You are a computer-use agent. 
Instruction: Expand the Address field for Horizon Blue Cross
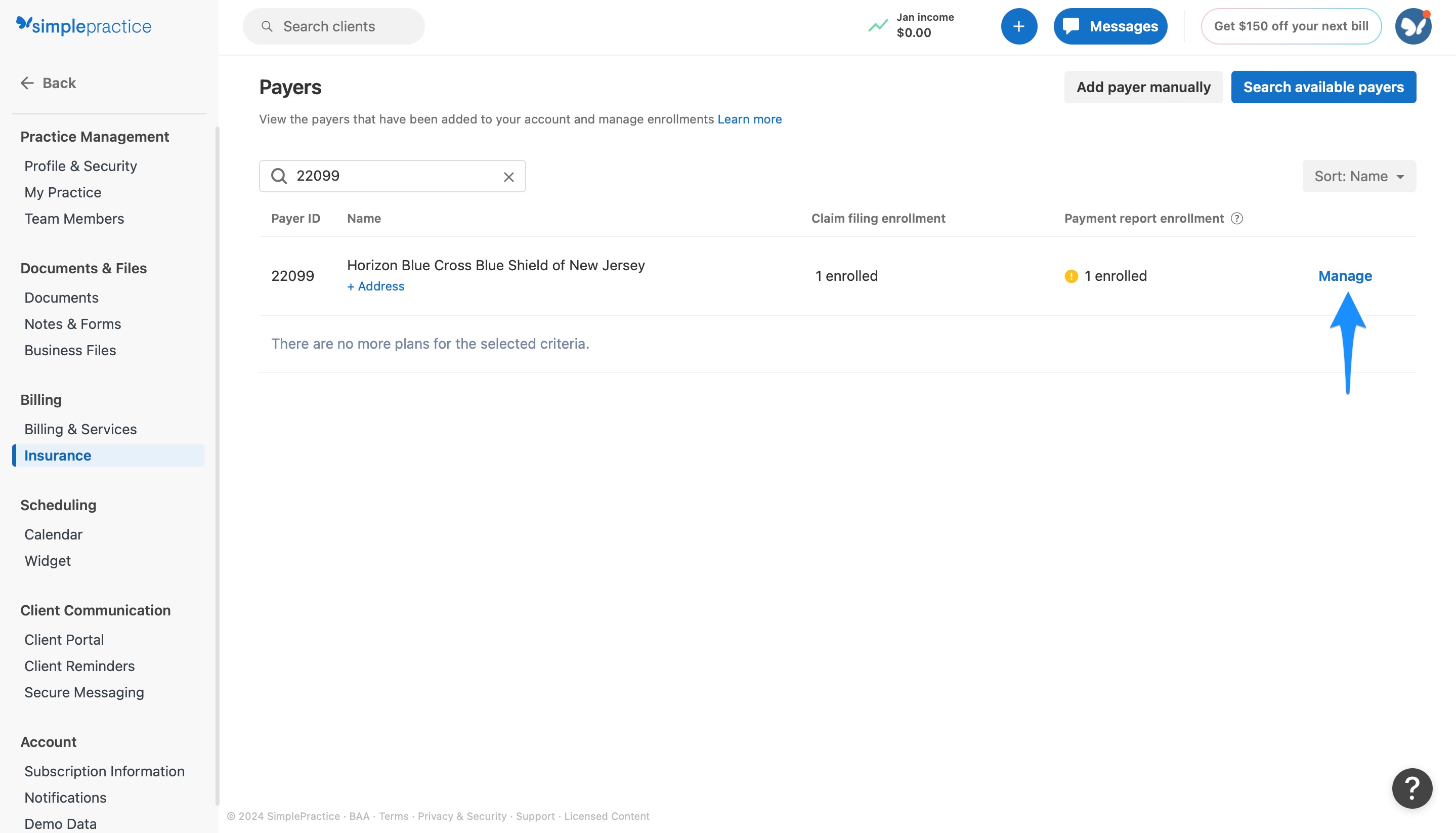375,286
